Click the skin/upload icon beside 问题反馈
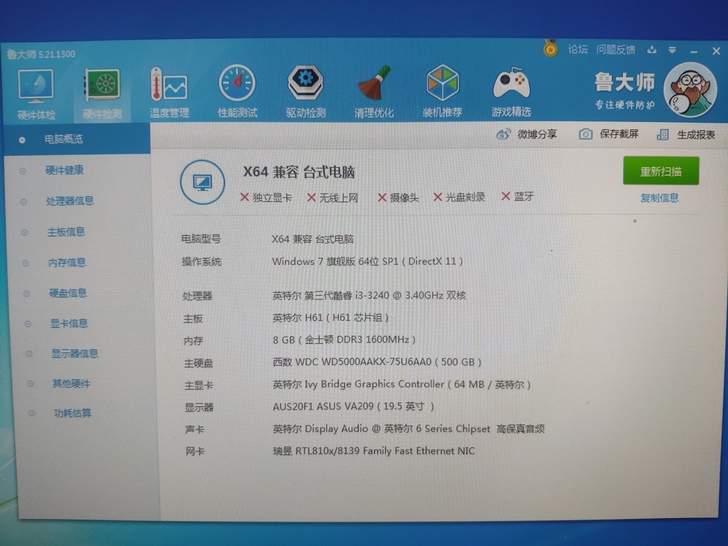Image resolution: width=728 pixels, height=546 pixels. (x=652, y=49)
